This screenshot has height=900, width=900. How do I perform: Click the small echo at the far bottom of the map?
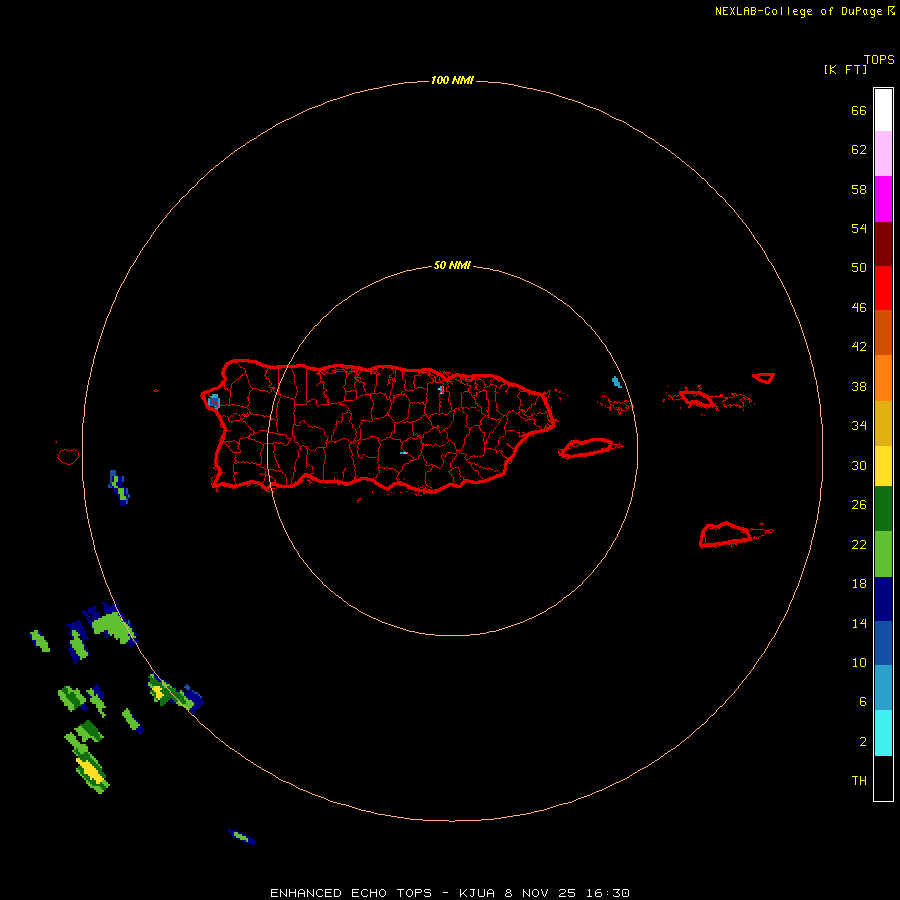pos(242,836)
